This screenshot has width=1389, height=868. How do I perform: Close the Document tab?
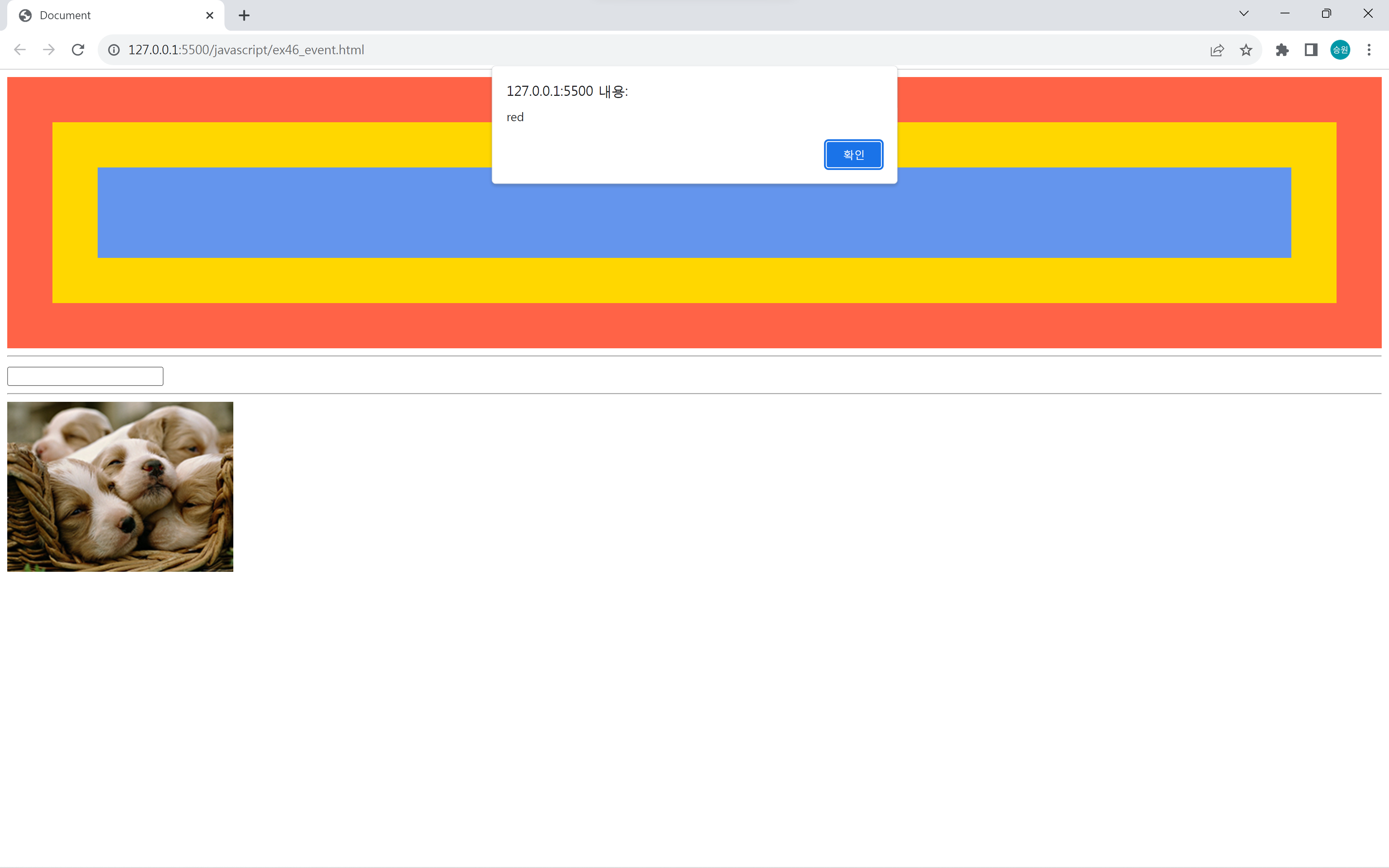point(209,16)
